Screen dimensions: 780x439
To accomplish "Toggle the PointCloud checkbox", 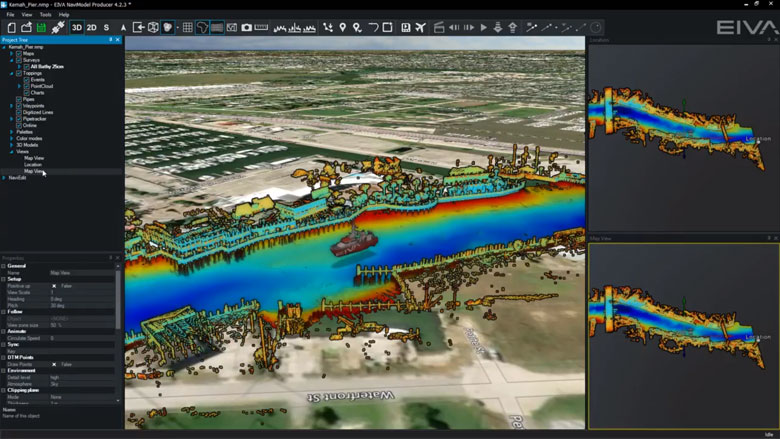I will (x=26, y=86).
